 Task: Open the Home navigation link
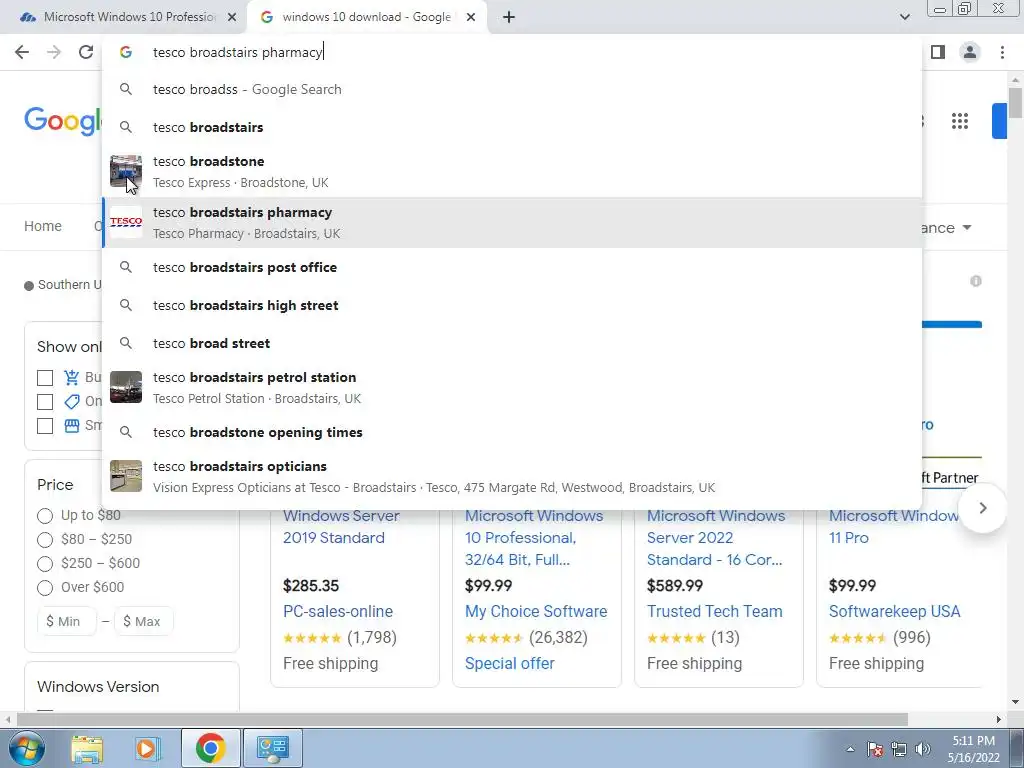43,226
